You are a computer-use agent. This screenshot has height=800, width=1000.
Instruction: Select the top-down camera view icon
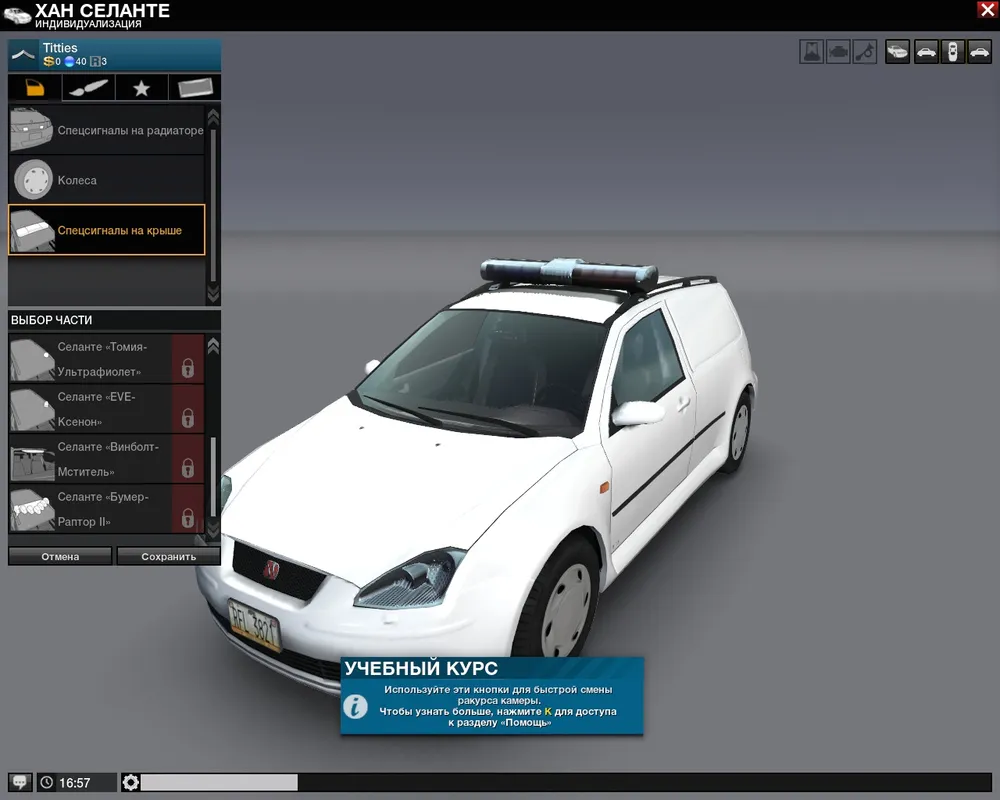tap(953, 51)
